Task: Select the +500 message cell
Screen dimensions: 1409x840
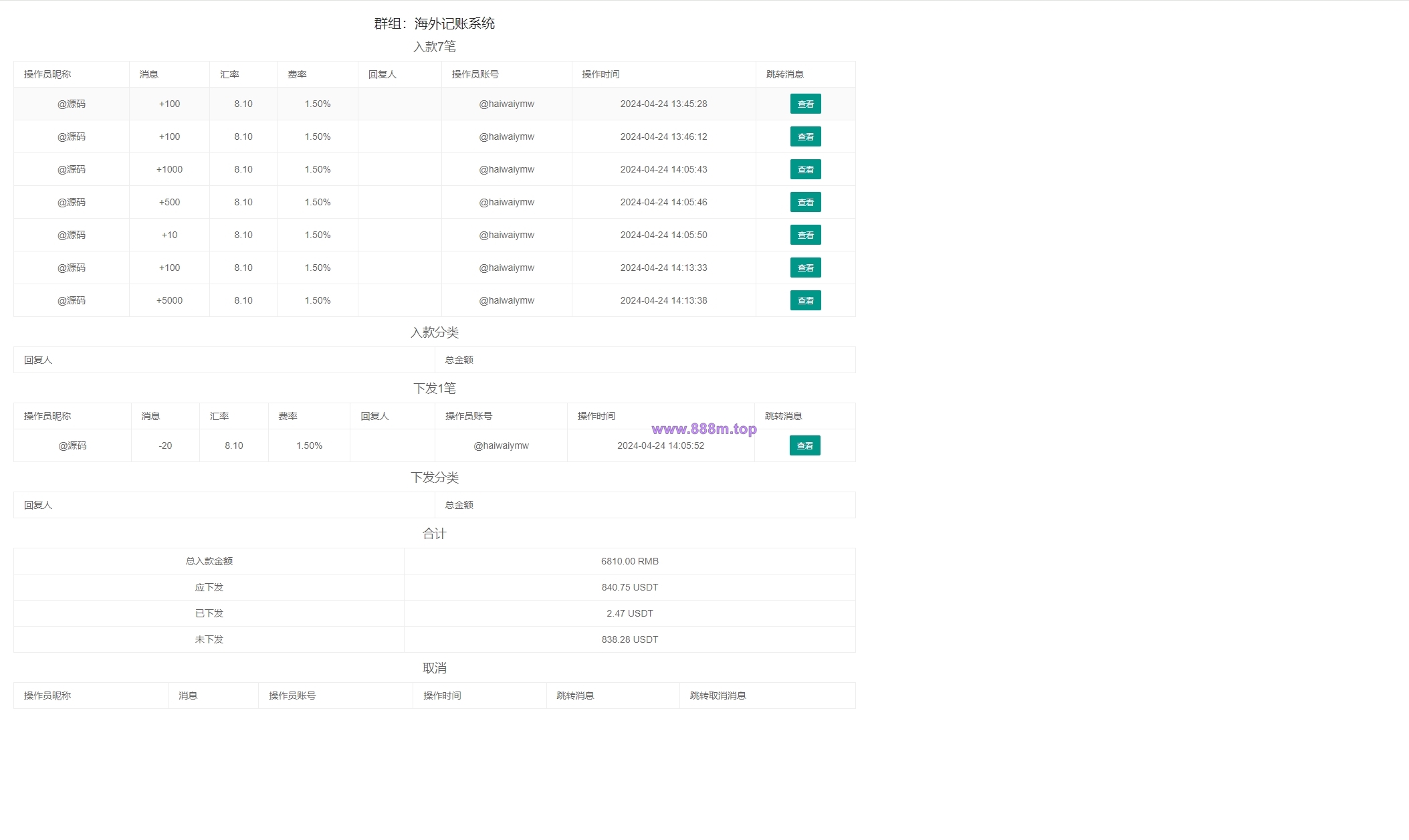Action: tap(169, 202)
